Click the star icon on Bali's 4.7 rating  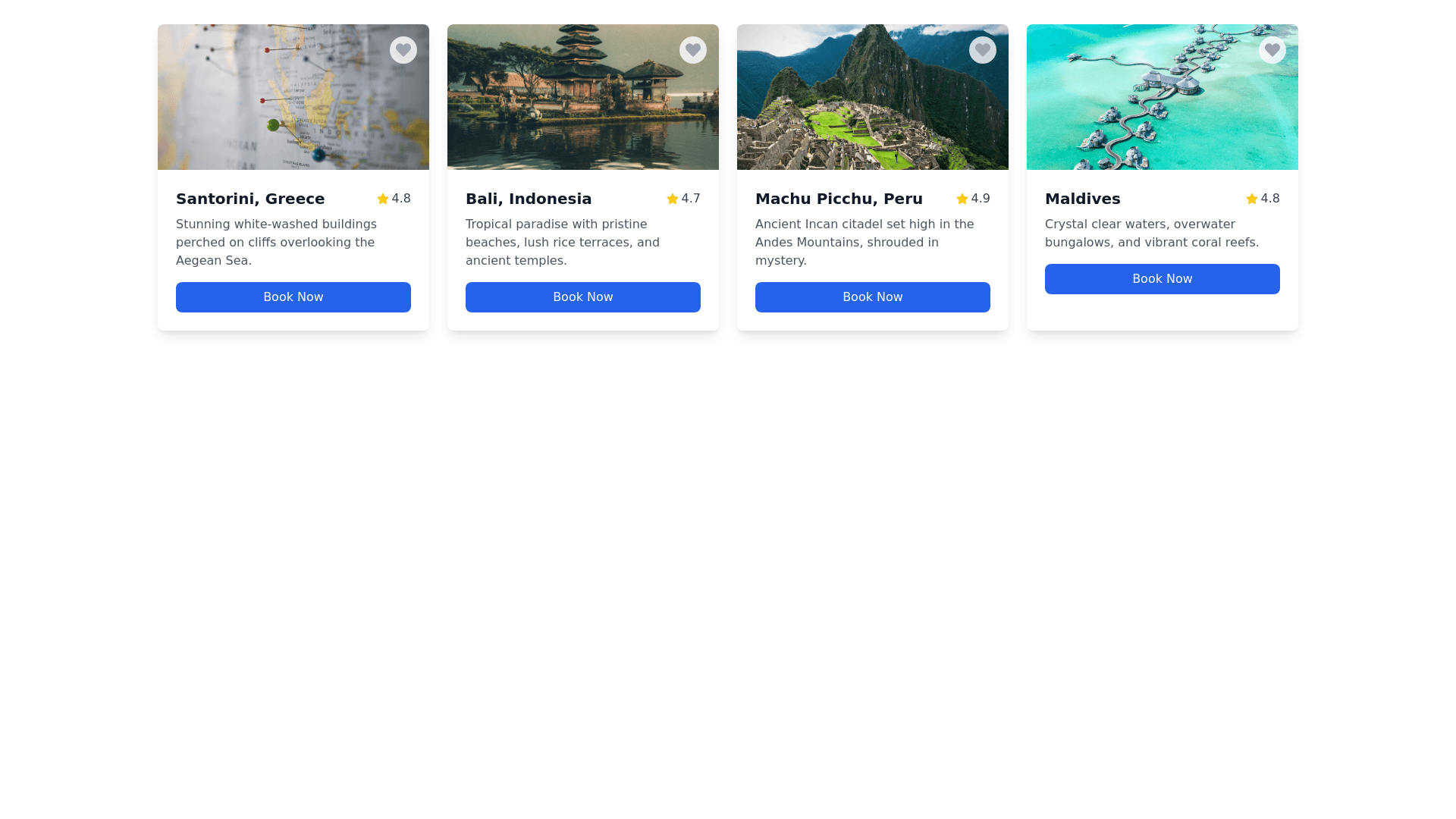pos(673,199)
